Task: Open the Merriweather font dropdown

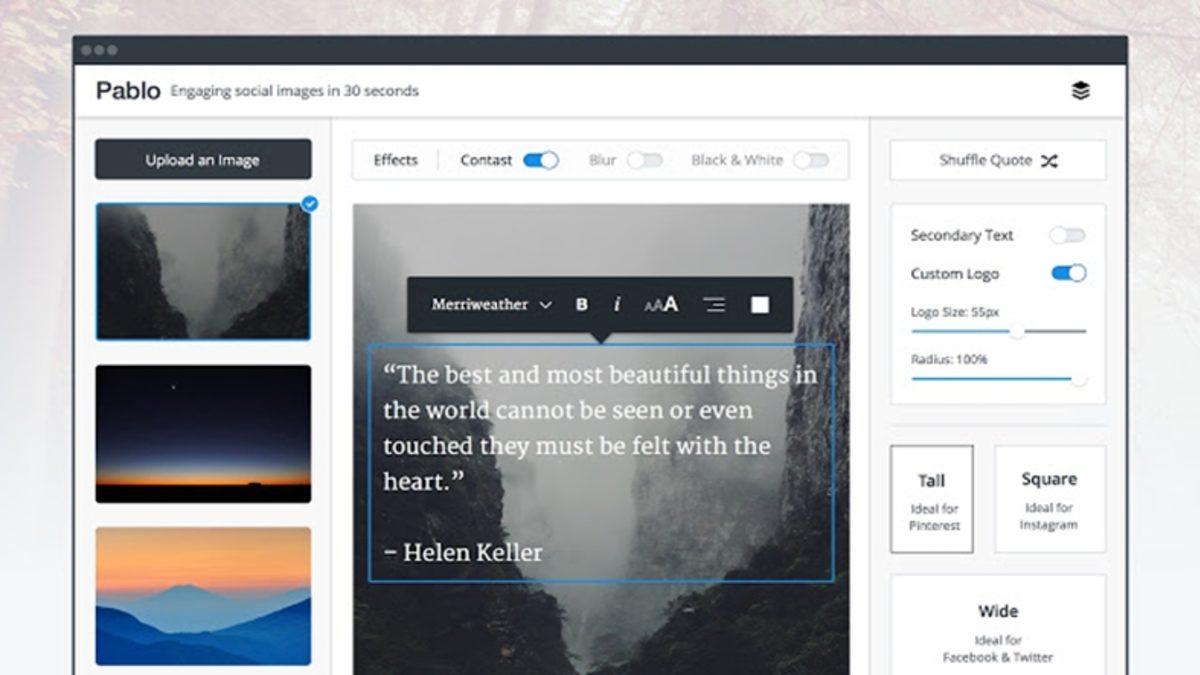Action: coord(491,305)
